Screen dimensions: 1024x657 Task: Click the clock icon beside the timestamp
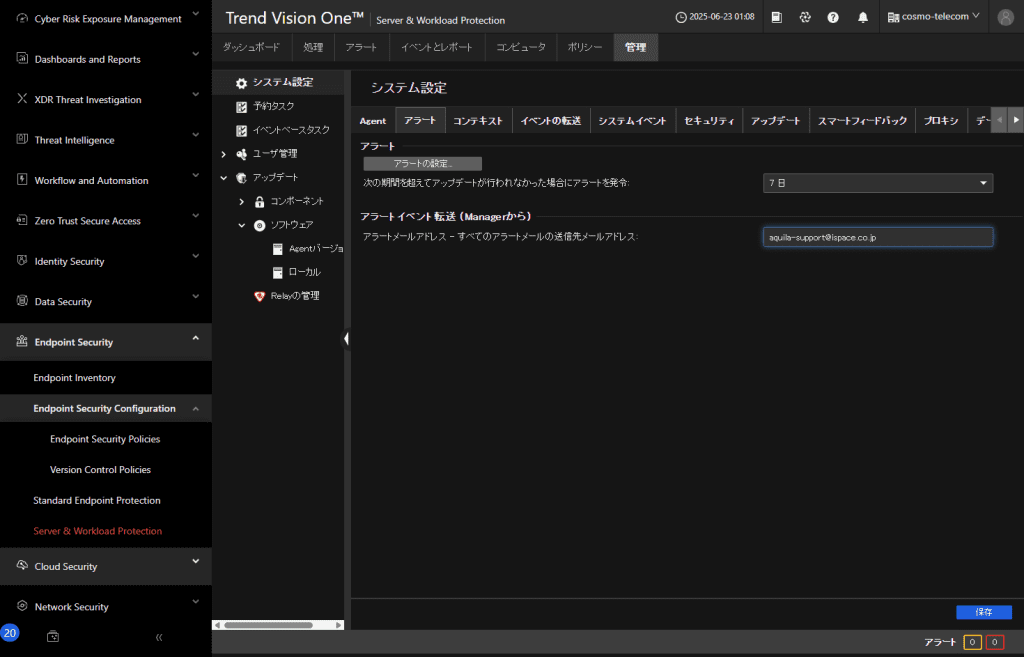[680, 17]
